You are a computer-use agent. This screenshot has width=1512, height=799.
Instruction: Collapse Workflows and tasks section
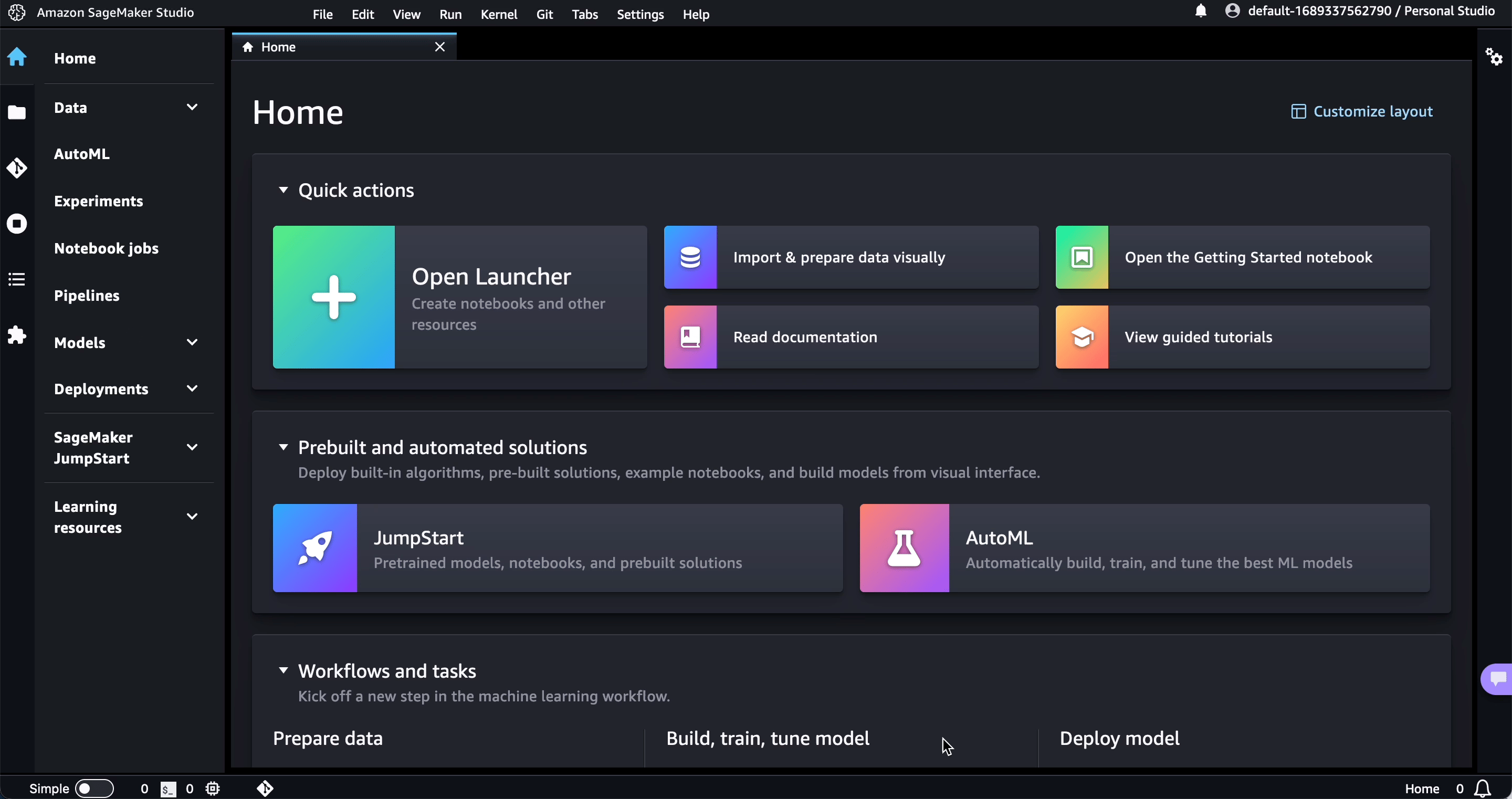(x=283, y=670)
